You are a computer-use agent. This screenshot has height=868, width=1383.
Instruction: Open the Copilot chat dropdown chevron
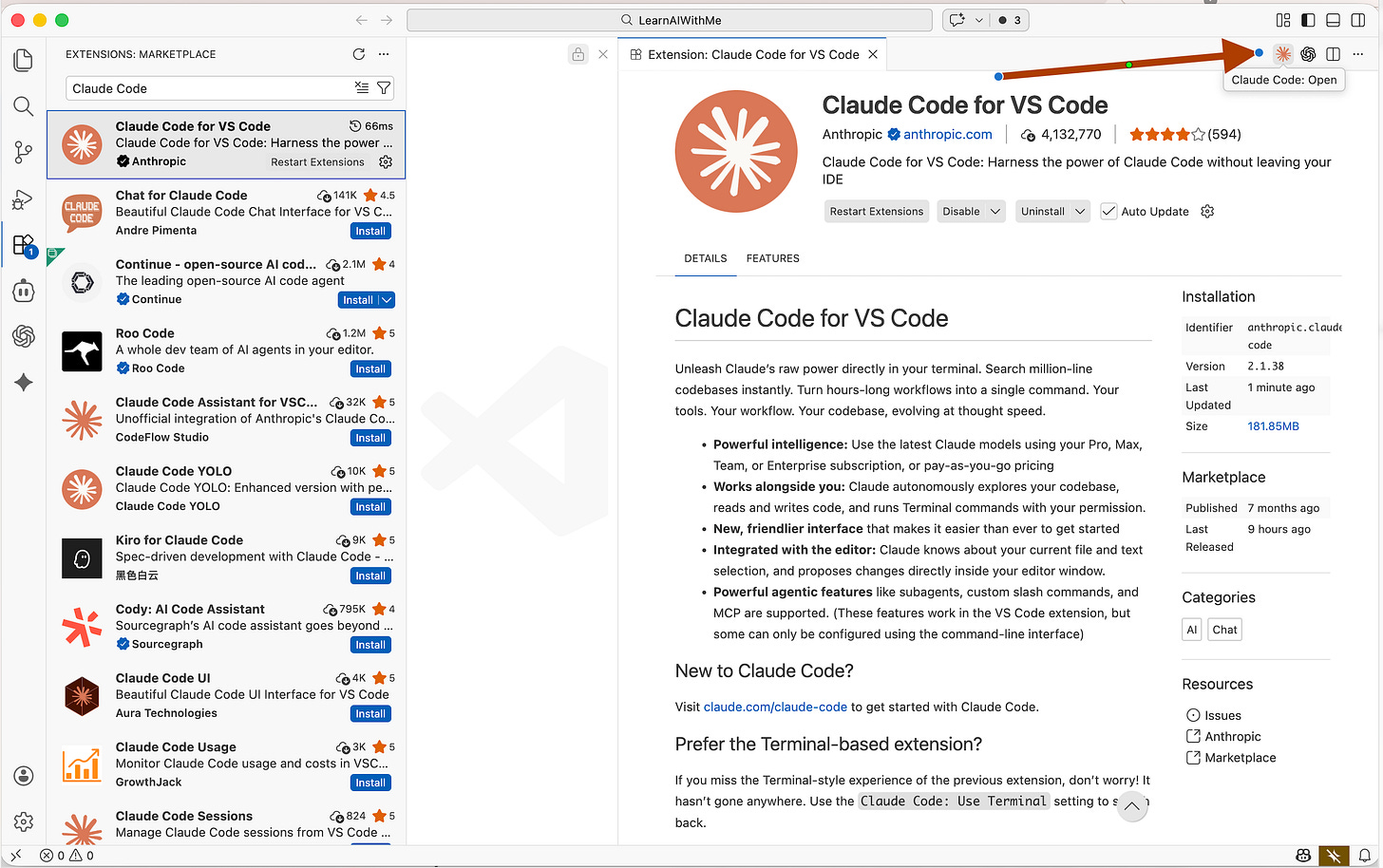[x=978, y=20]
